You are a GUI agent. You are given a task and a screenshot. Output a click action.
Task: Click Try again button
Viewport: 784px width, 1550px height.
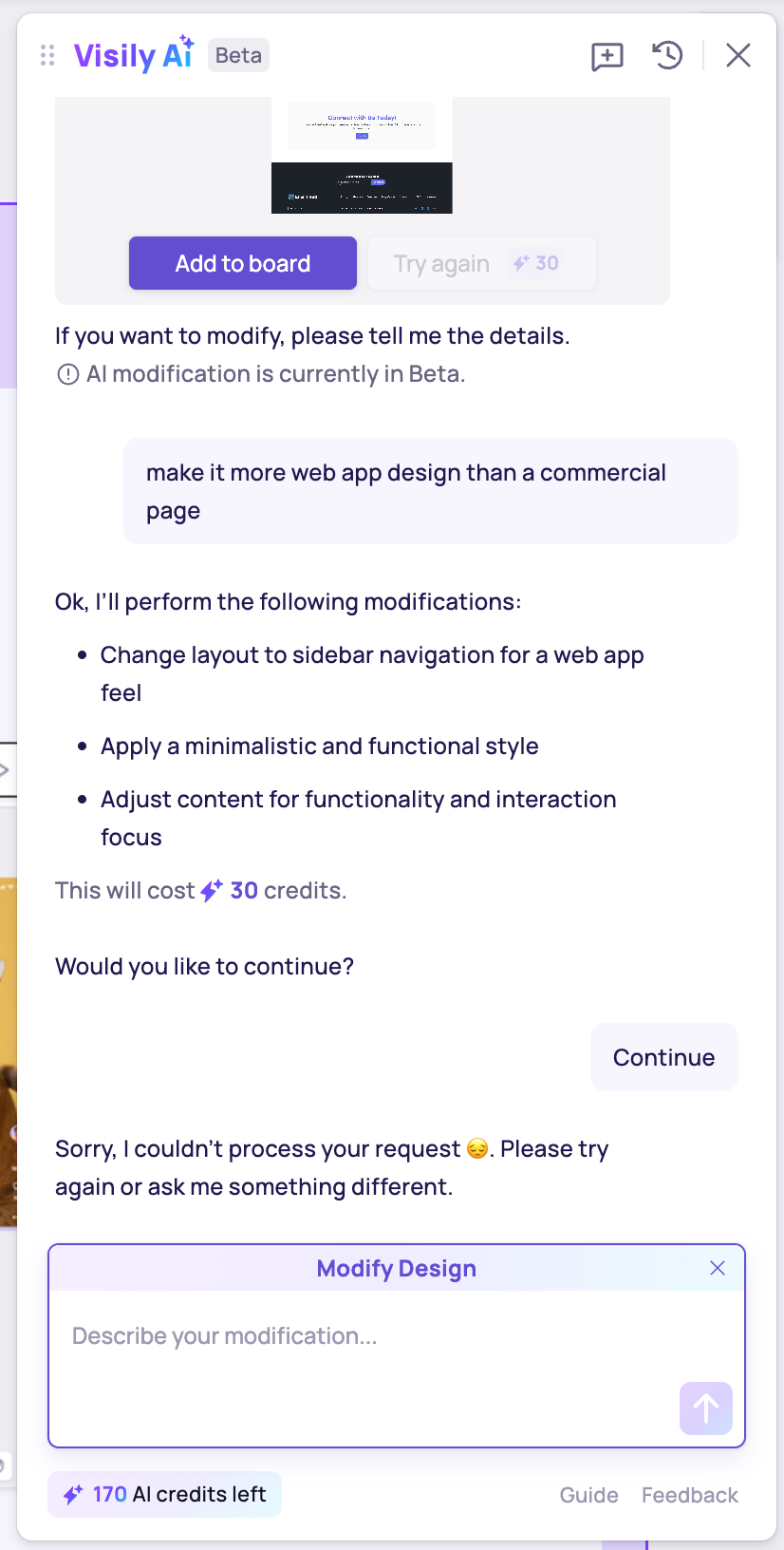(482, 263)
